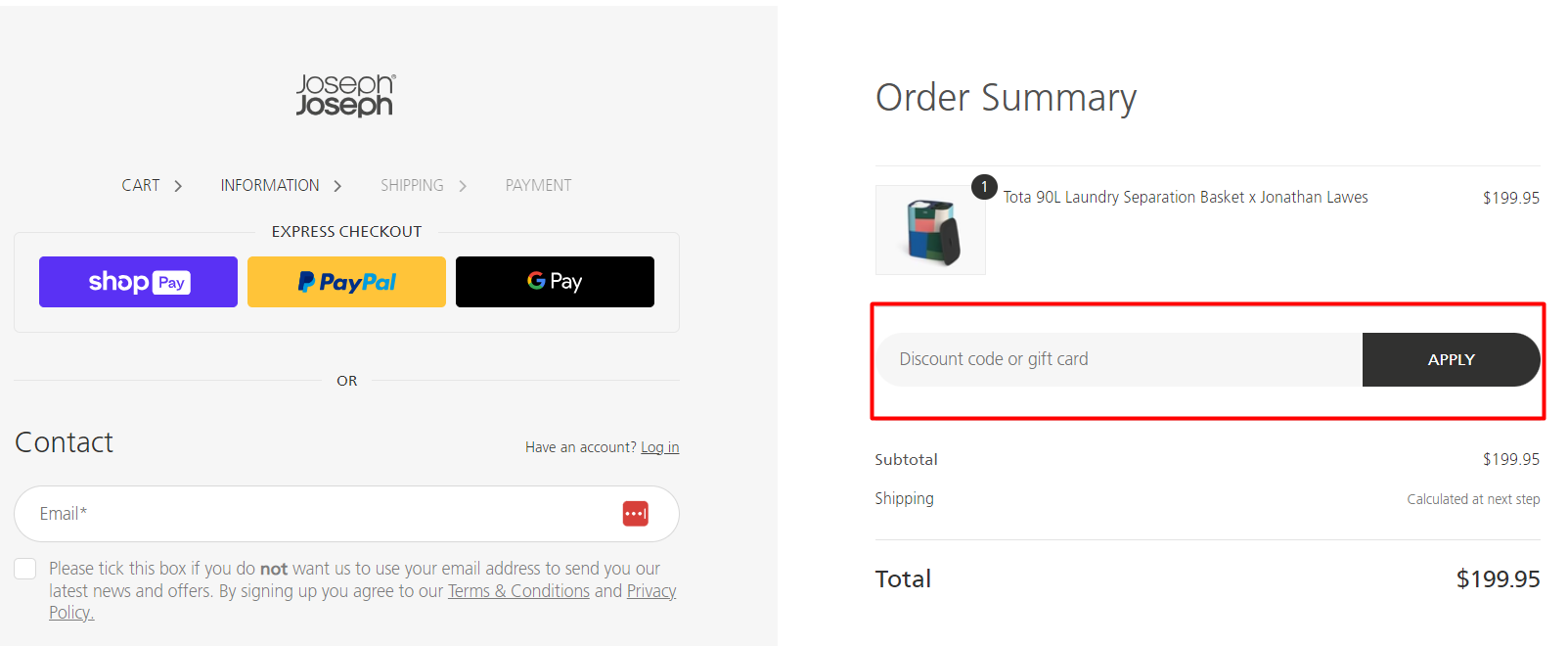Select the PAYMENT step
Screen dimensions: 1568x646
pos(537,184)
